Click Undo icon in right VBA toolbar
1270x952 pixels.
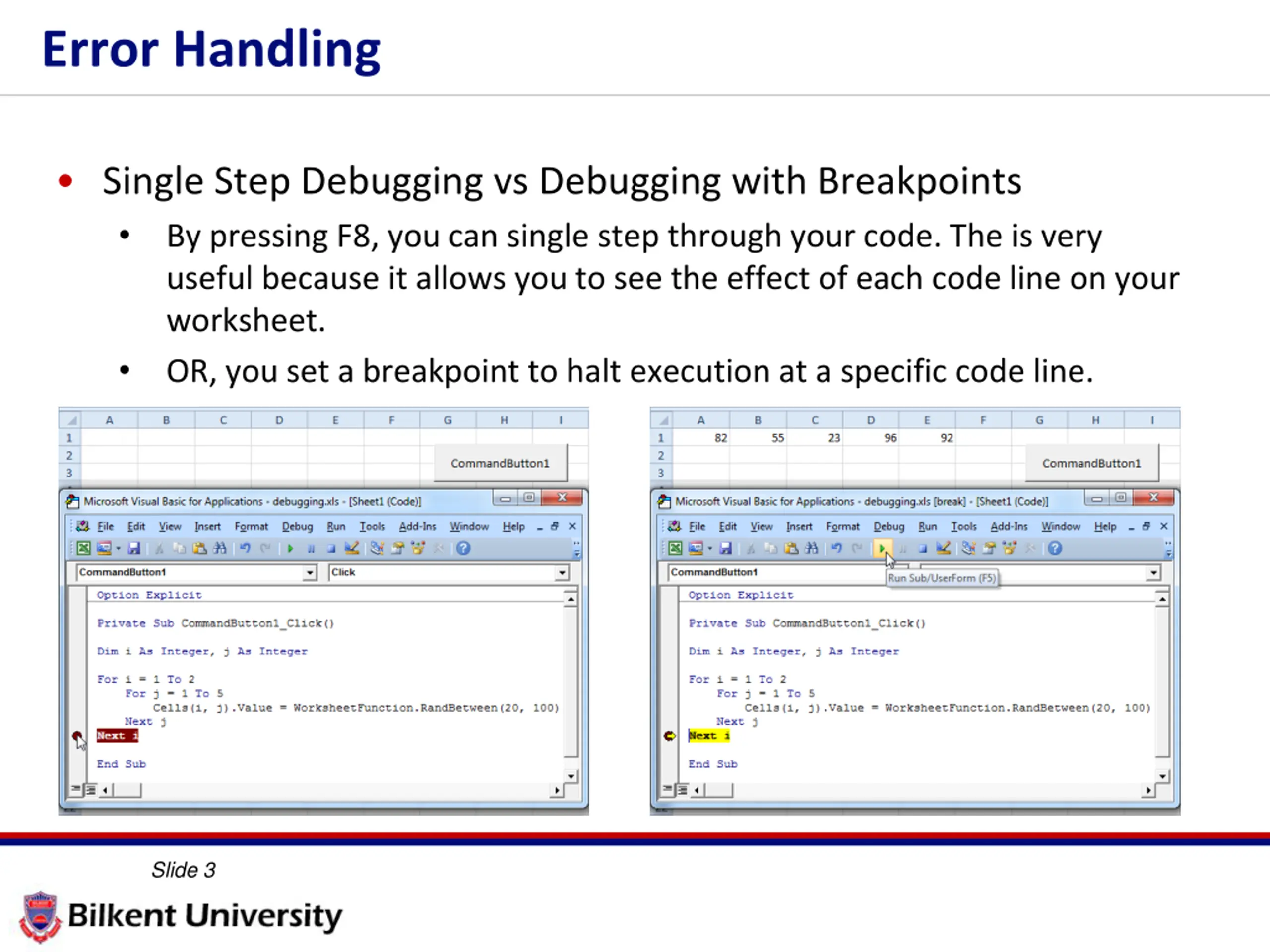coord(836,548)
